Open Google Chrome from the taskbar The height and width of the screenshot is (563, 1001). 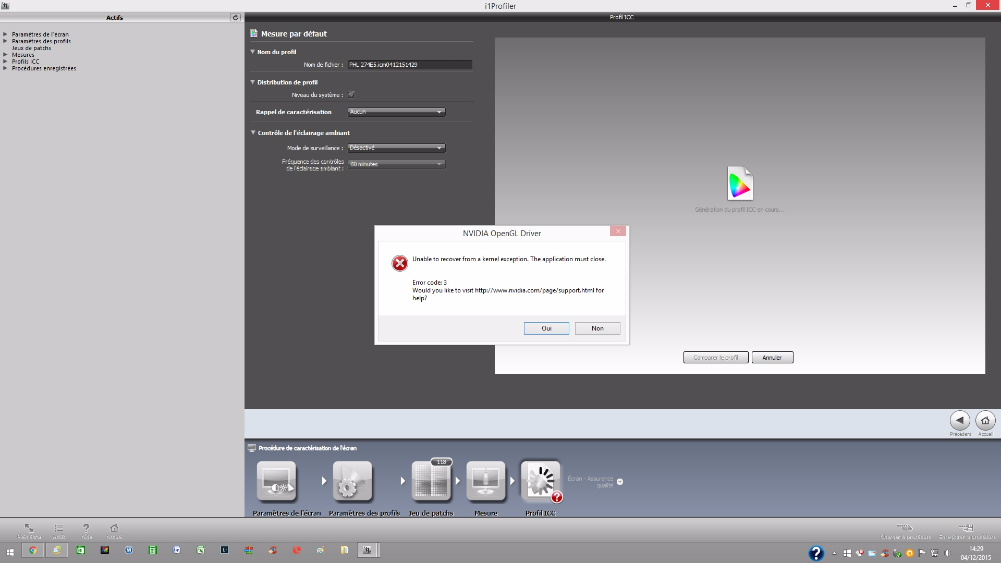tap(33, 550)
